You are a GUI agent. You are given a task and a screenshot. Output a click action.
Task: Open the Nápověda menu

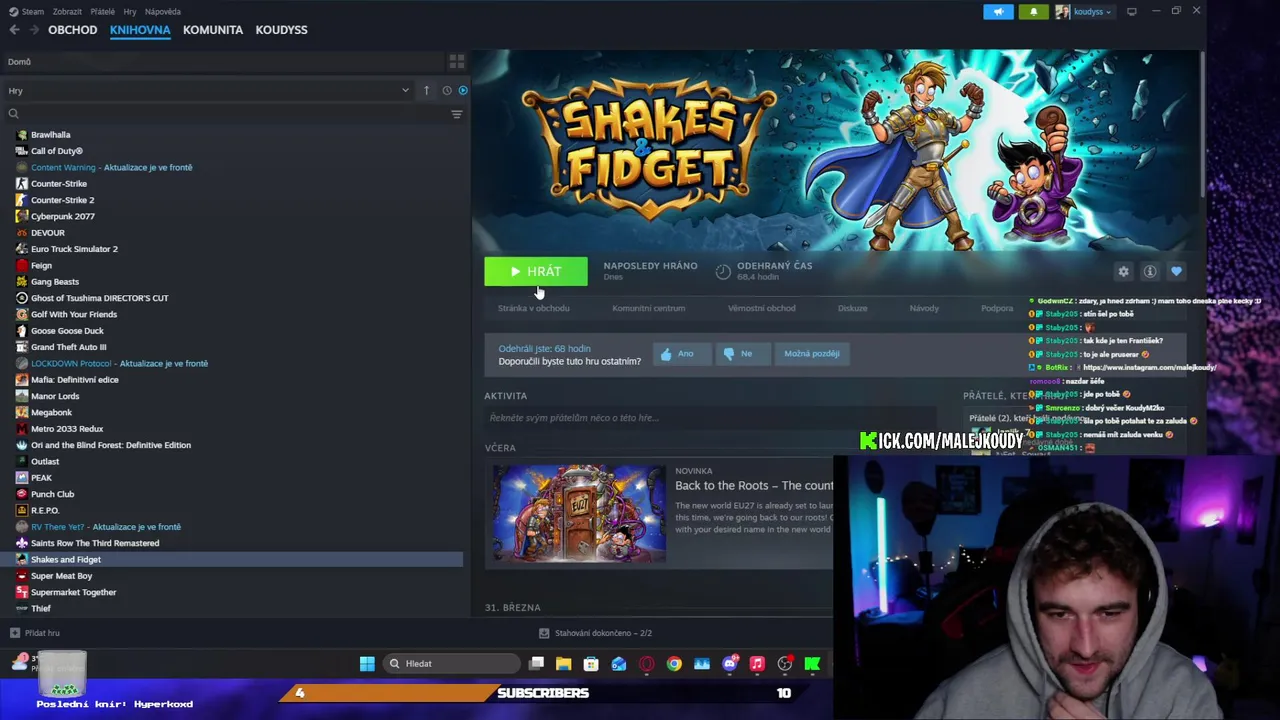[163, 12]
